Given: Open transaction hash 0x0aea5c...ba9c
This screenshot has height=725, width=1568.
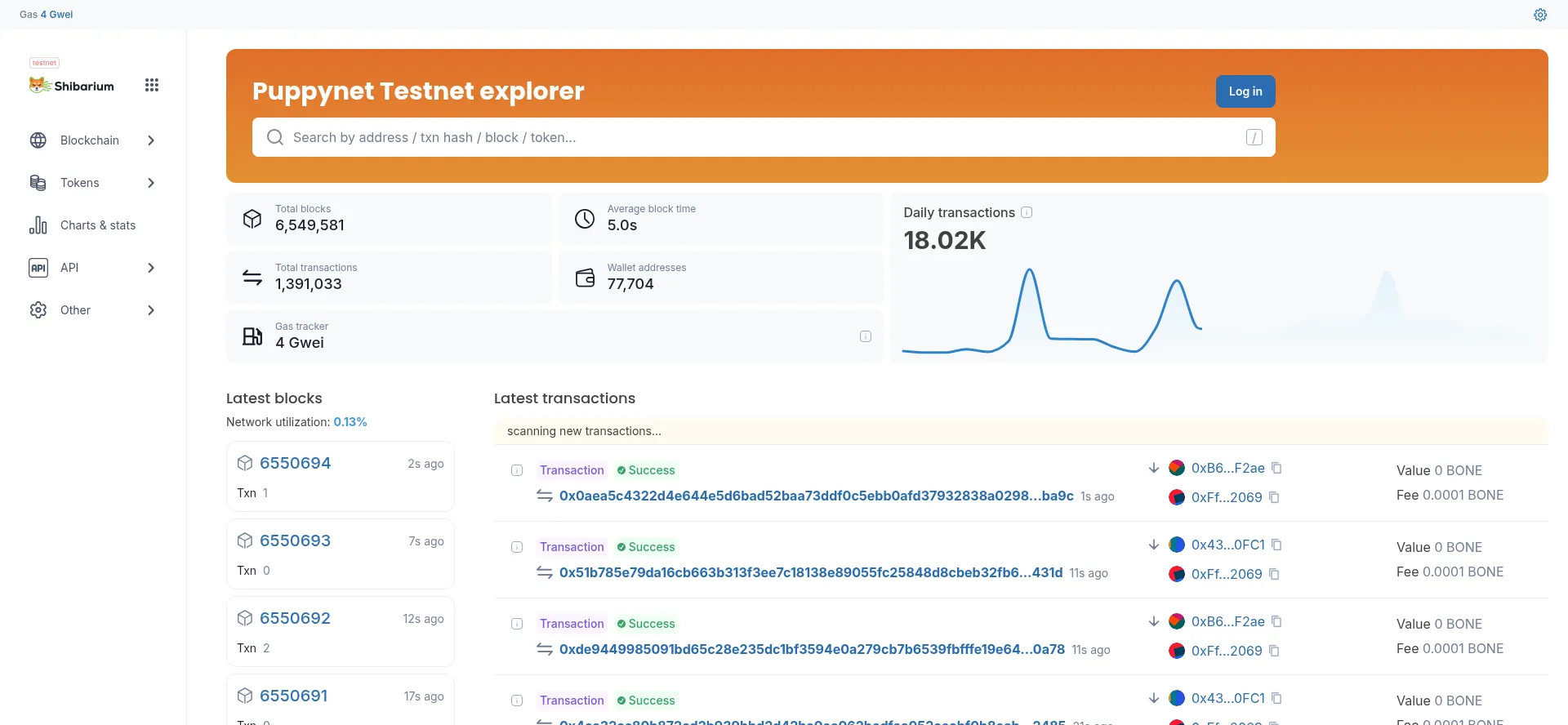Looking at the screenshot, I should 817,496.
